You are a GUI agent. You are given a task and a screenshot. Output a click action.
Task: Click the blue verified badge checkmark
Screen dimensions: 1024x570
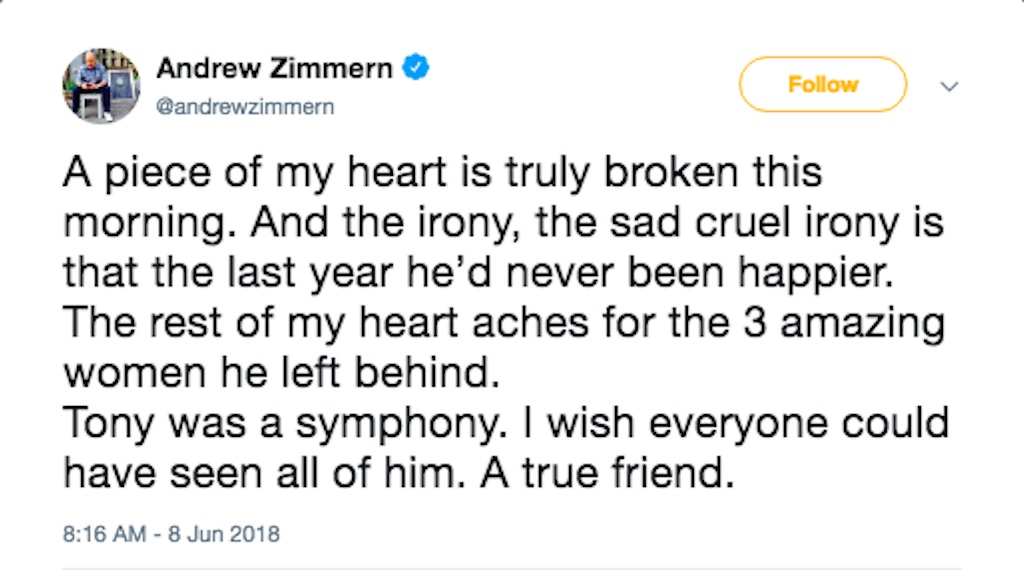tap(416, 69)
